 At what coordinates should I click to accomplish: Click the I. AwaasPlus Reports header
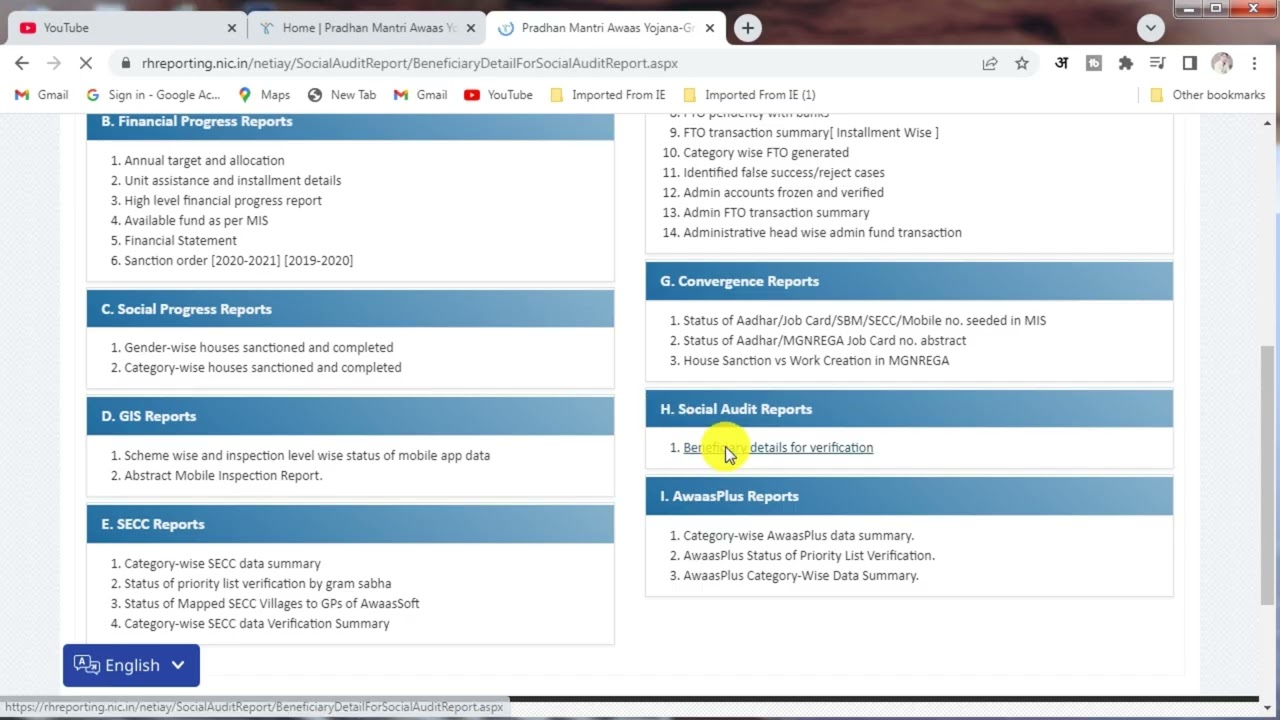(909, 496)
